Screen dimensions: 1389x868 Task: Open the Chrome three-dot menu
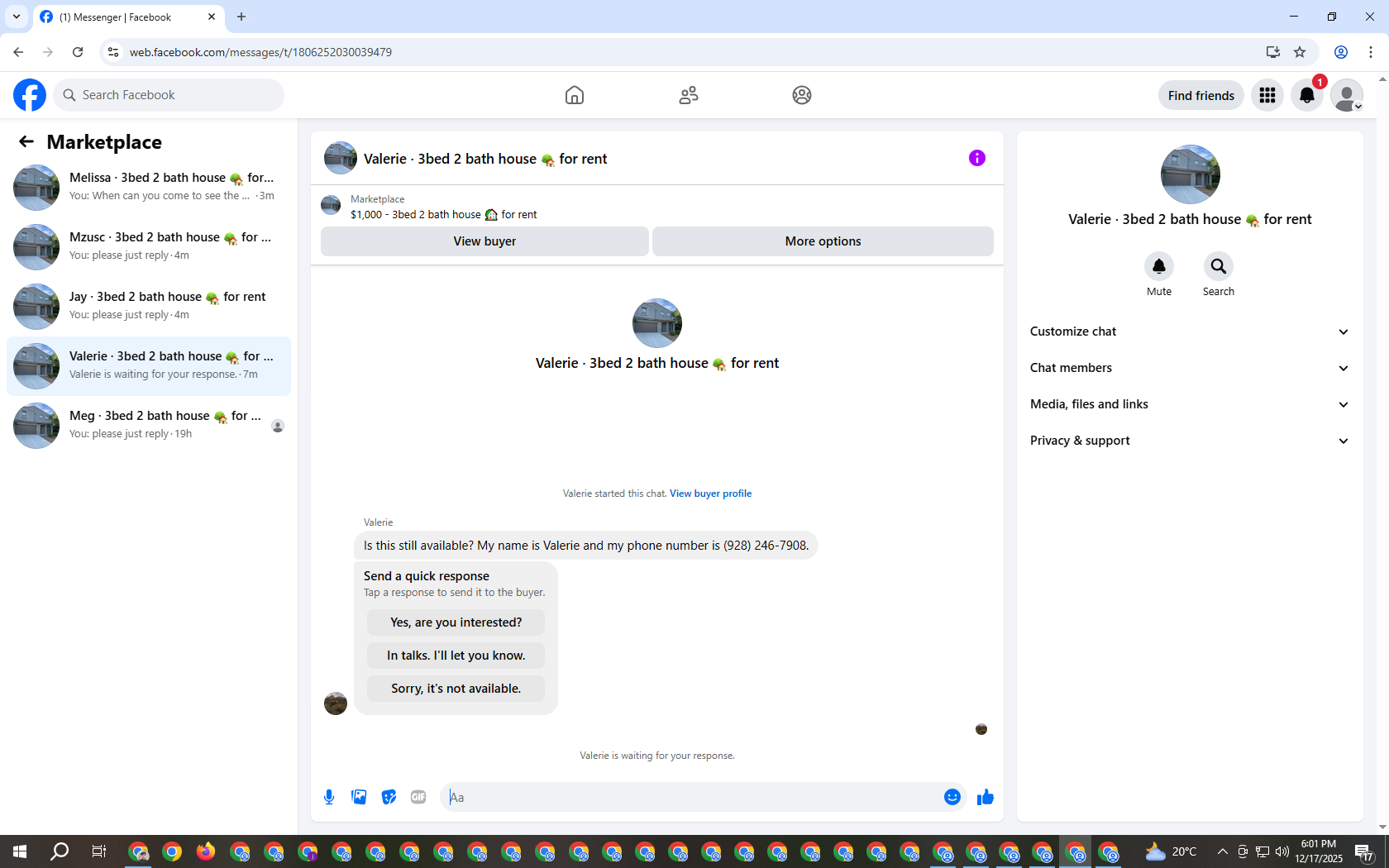[x=1371, y=52]
